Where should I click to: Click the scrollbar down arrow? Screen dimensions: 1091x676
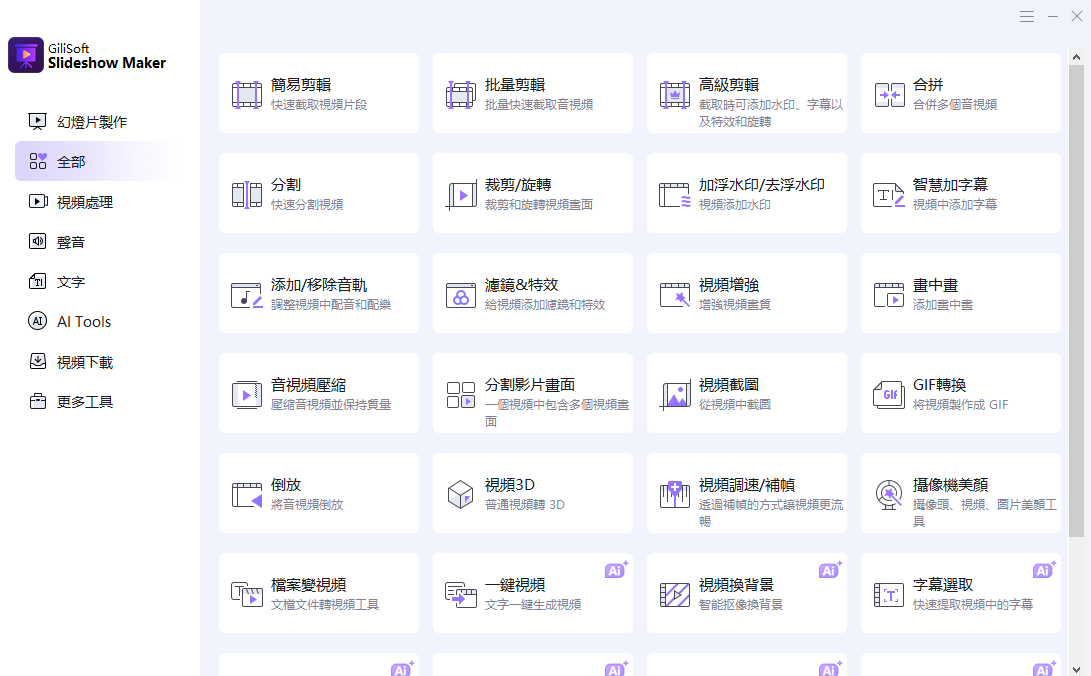point(1076,668)
